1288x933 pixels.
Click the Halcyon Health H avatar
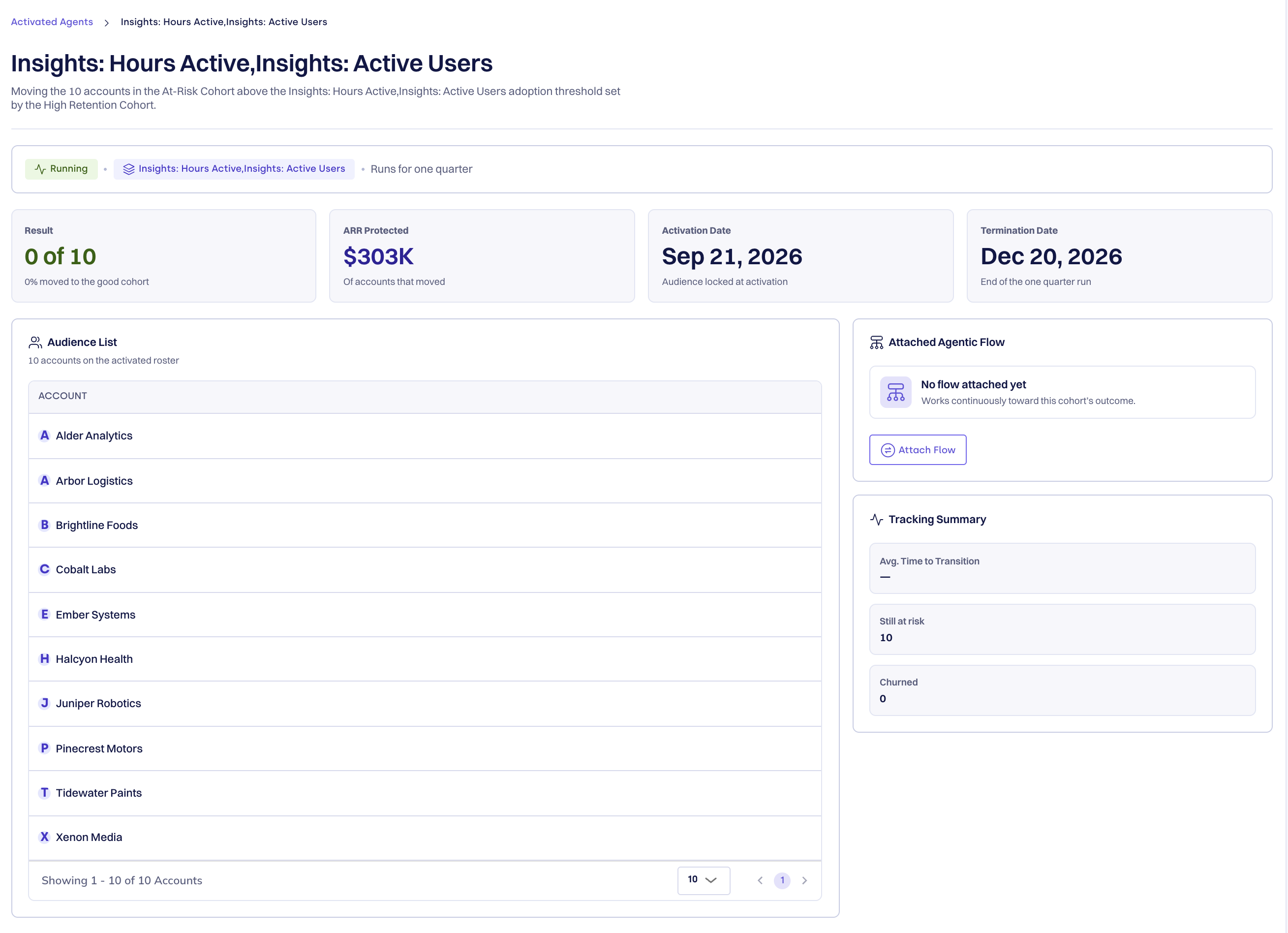click(x=44, y=659)
